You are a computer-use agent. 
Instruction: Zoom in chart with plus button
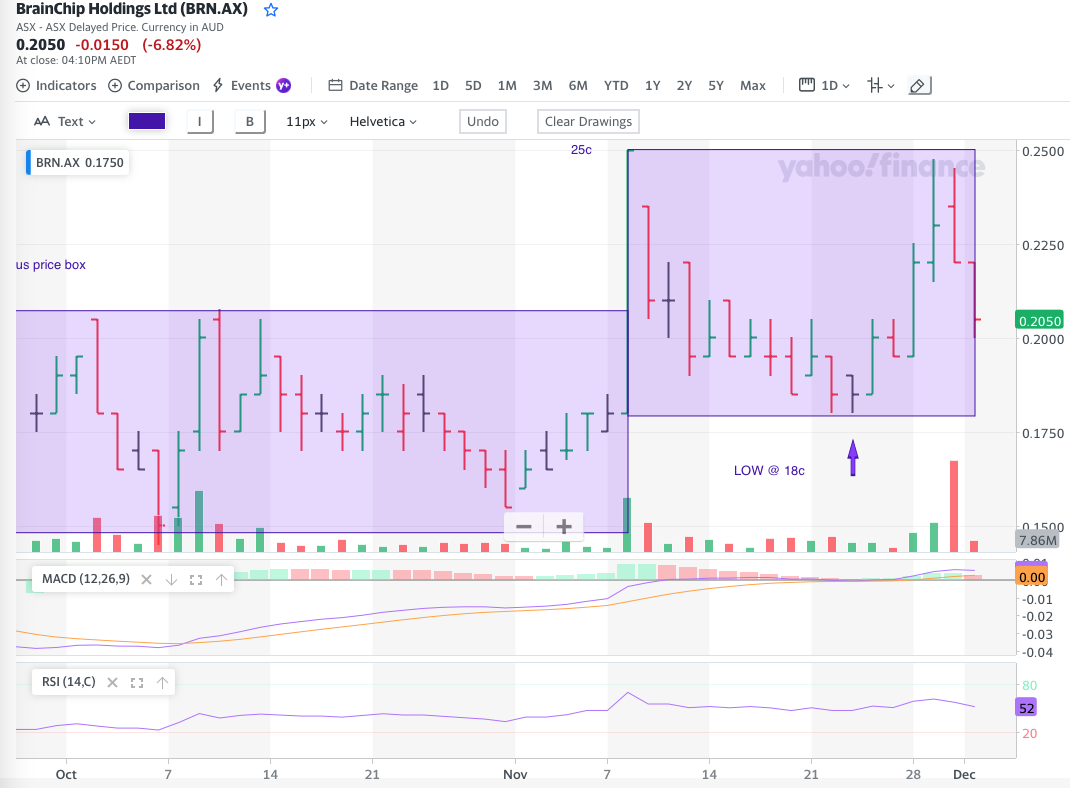coord(564,527)
